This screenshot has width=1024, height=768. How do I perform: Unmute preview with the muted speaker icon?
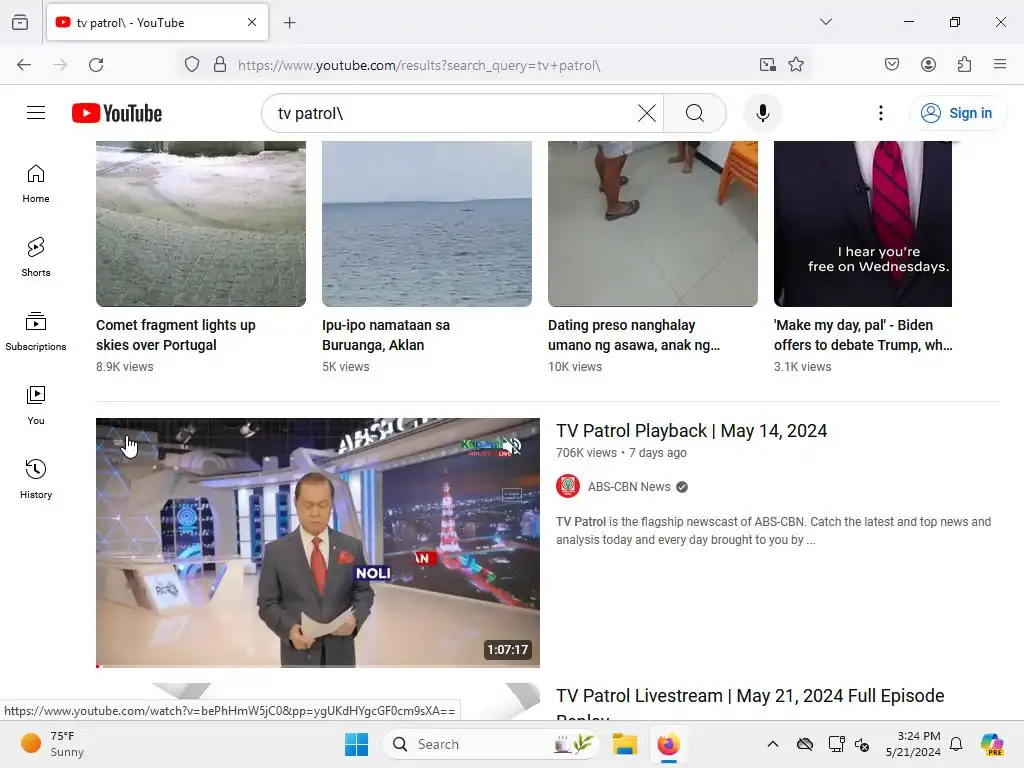coord(513,446)
